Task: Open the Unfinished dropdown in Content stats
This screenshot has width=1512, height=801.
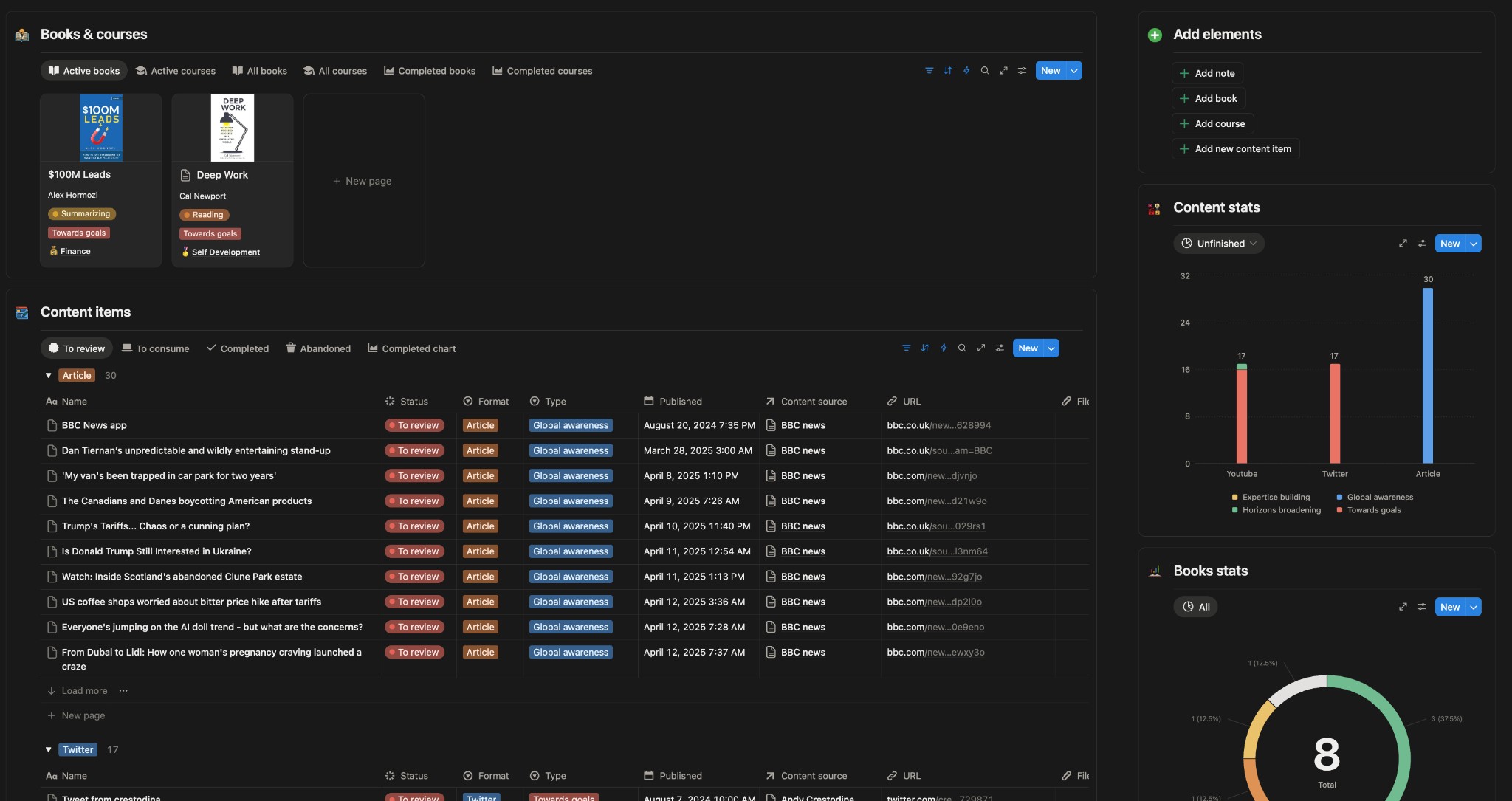Action: [1219, 243]
